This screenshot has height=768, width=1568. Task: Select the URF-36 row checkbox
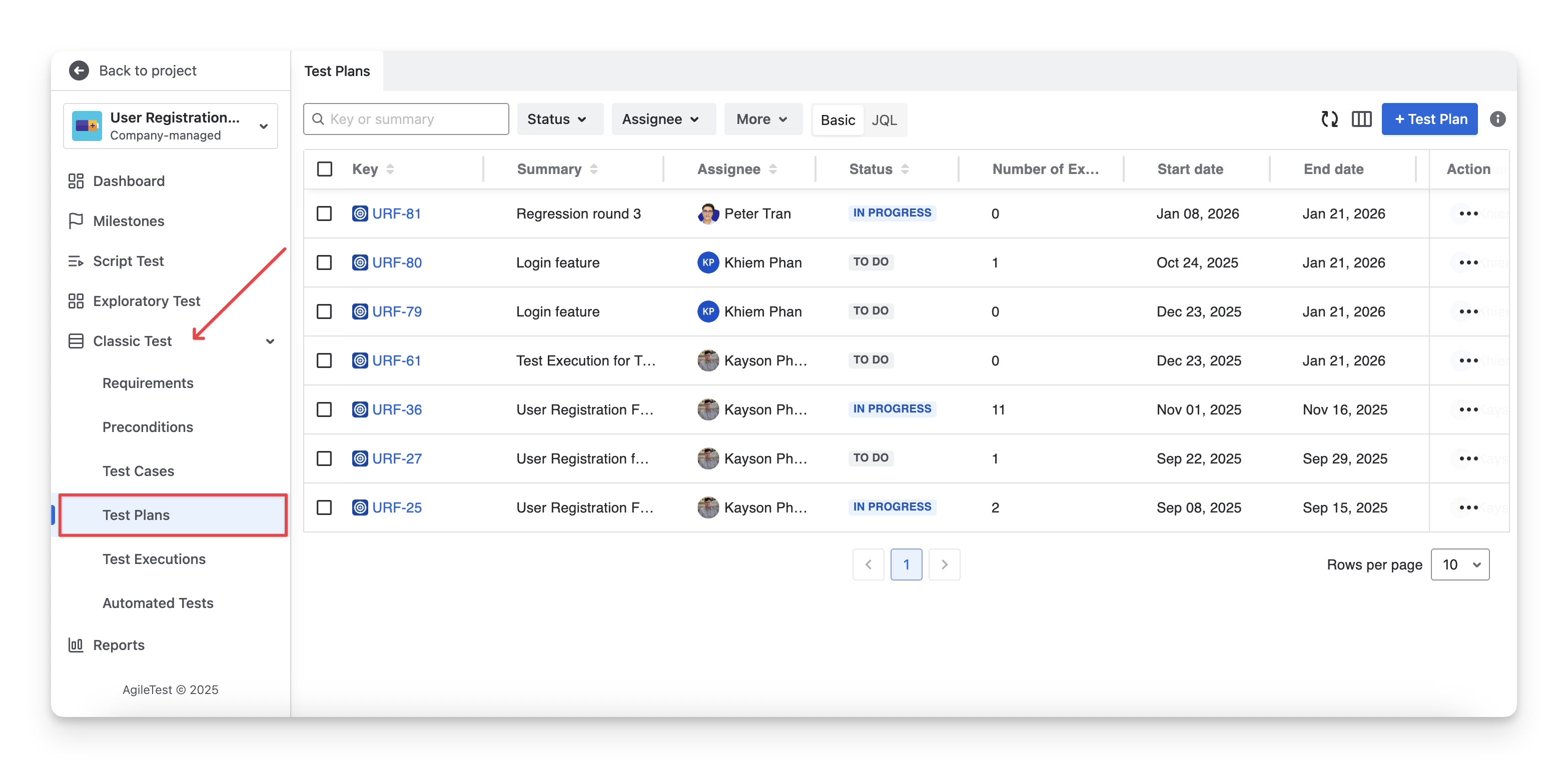[x=324, y=410]
